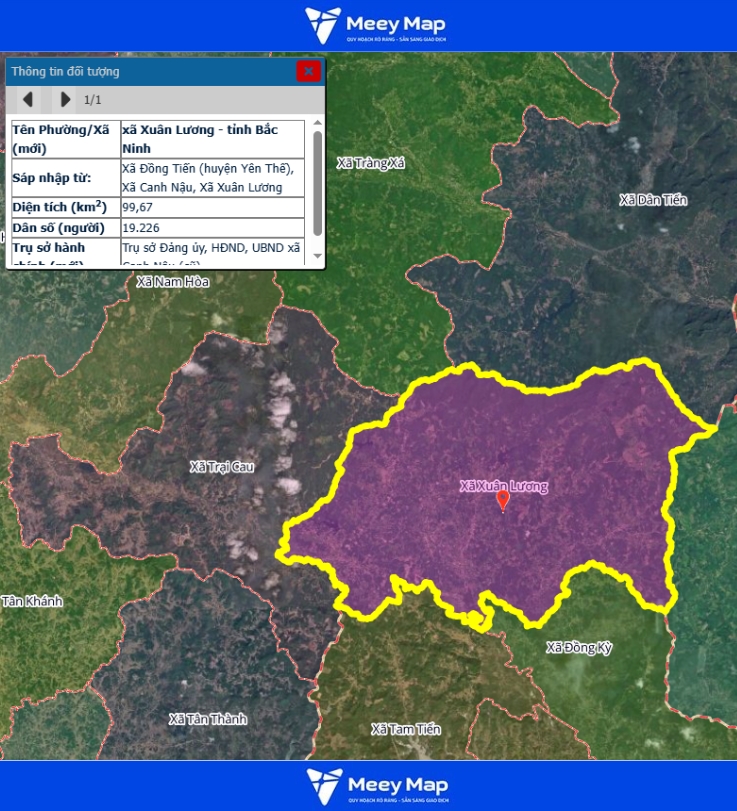Click the Meey Map logo in footer
The image size is (737, 811).
tap(377, 786)
